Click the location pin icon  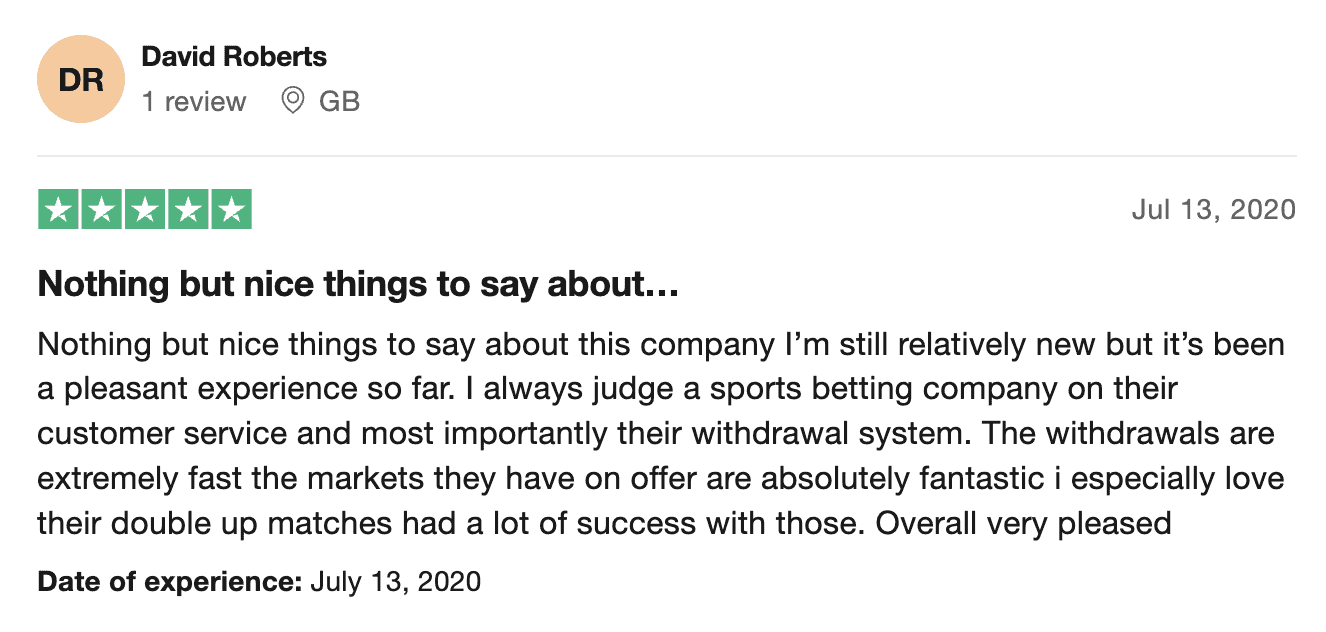(293, 101)
